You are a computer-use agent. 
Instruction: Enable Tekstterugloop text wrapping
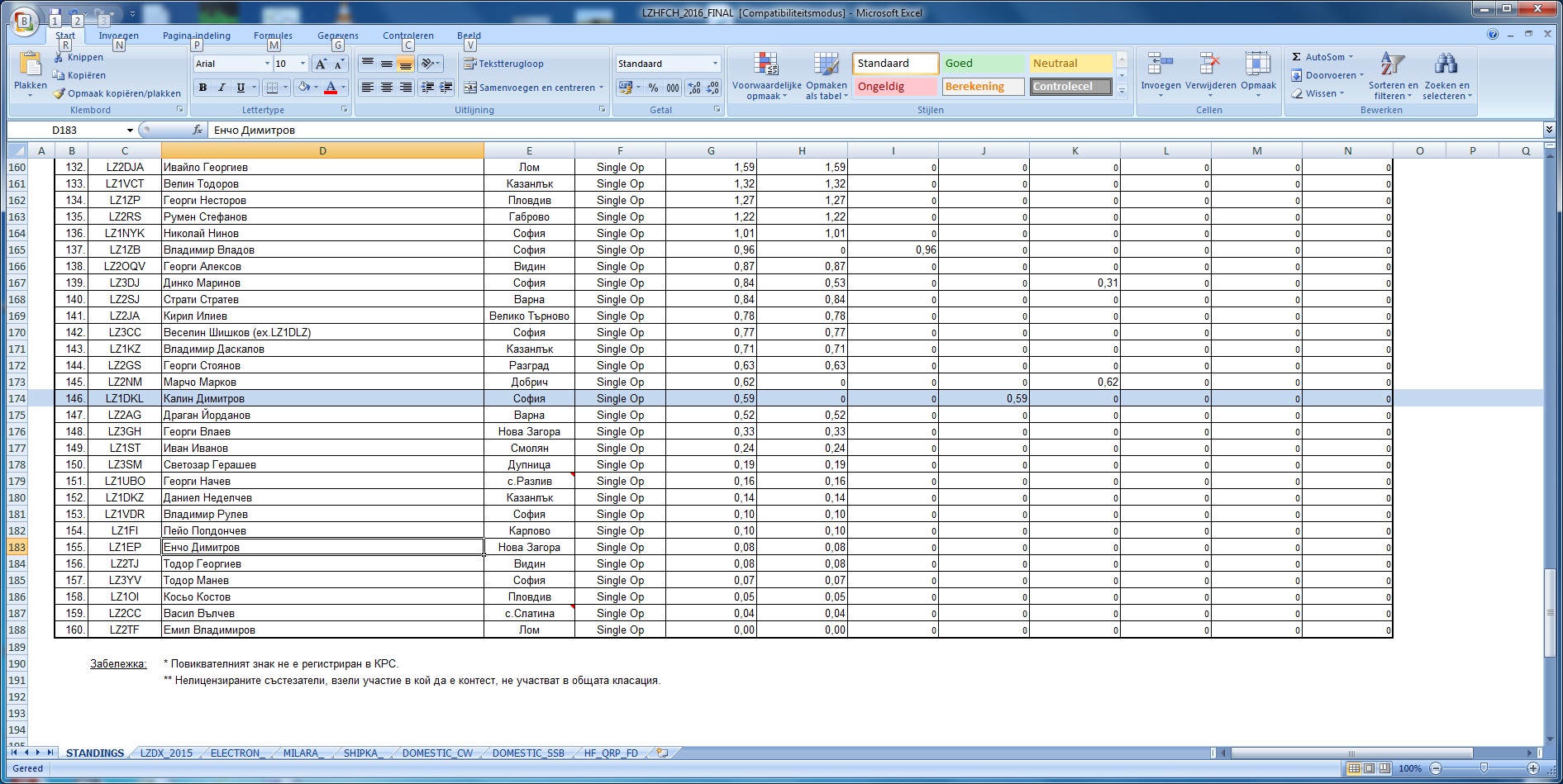pos(503,64)
